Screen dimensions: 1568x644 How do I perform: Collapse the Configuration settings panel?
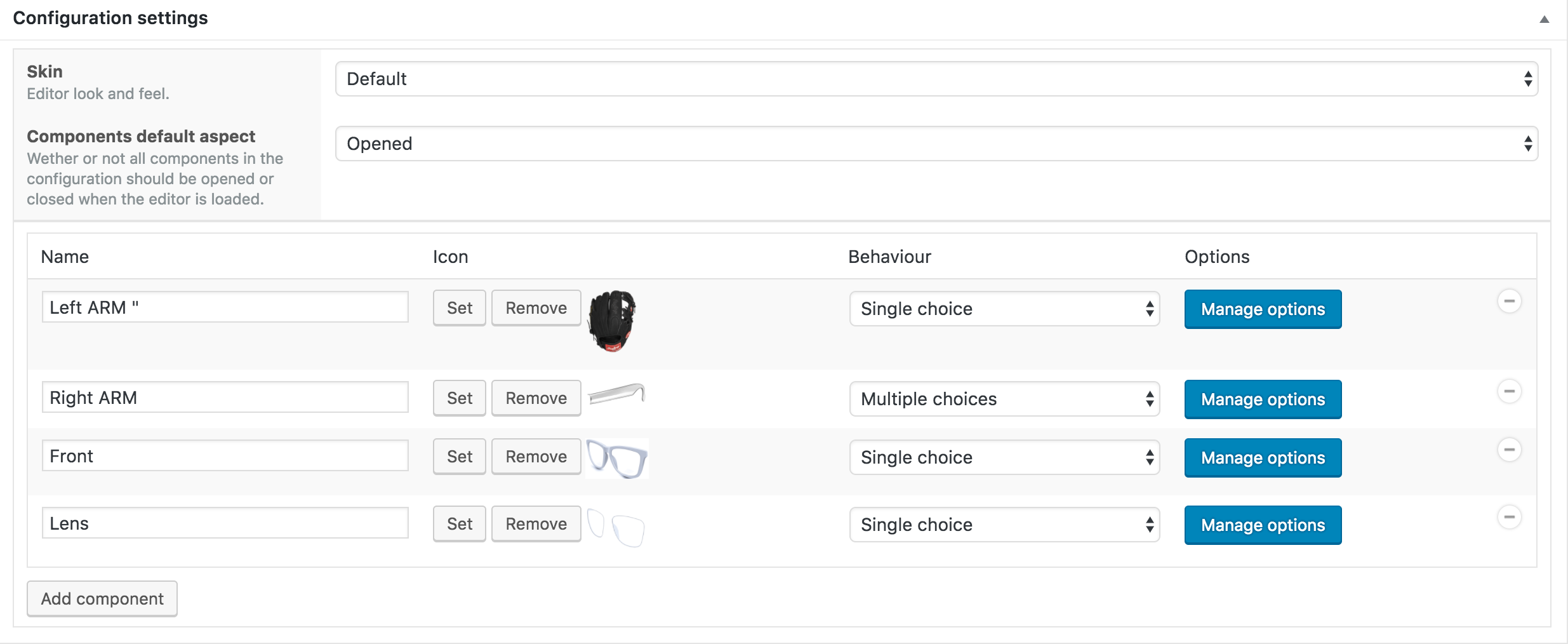tap(1544, 19)
